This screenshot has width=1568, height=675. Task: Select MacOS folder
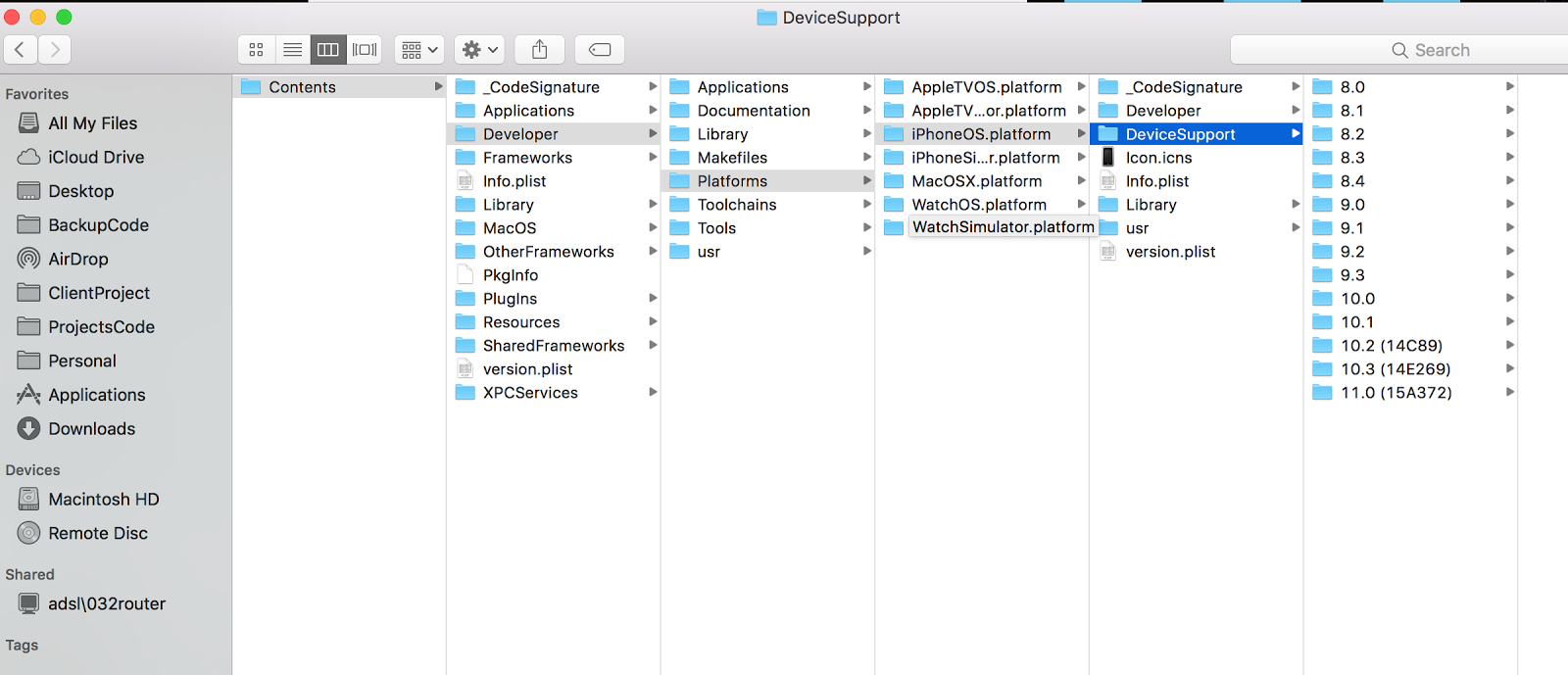[x=554, y=228]
